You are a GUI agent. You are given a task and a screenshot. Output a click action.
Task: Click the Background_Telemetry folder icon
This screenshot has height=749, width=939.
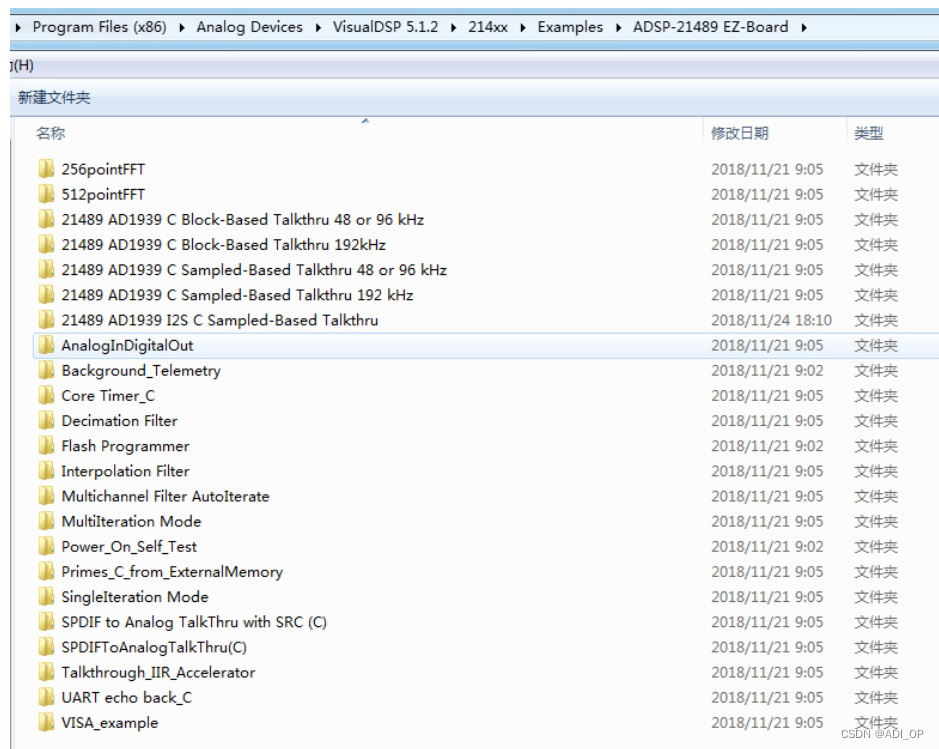click(46, 370)
